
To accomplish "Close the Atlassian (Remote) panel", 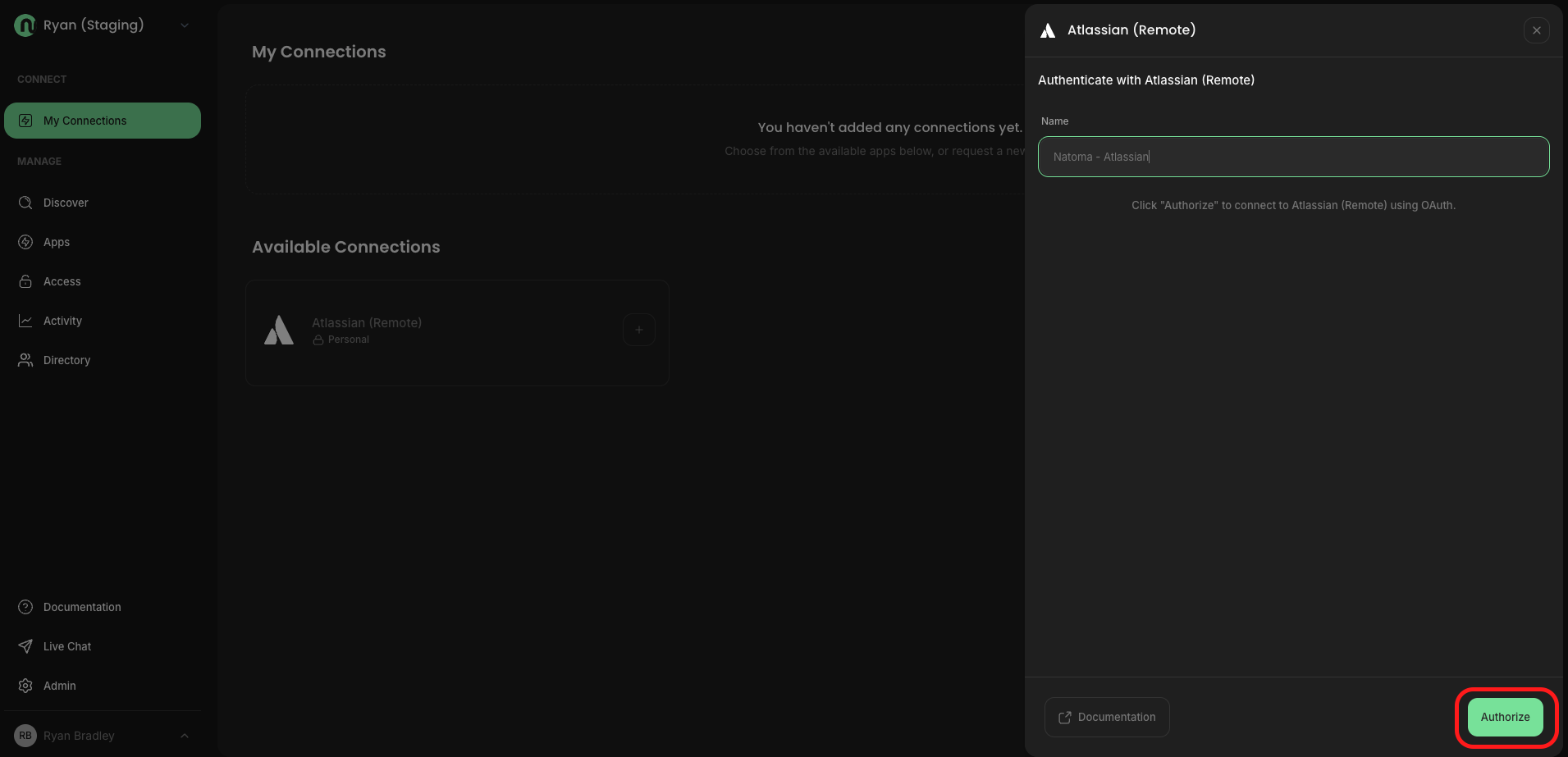I will point(1536,30).
